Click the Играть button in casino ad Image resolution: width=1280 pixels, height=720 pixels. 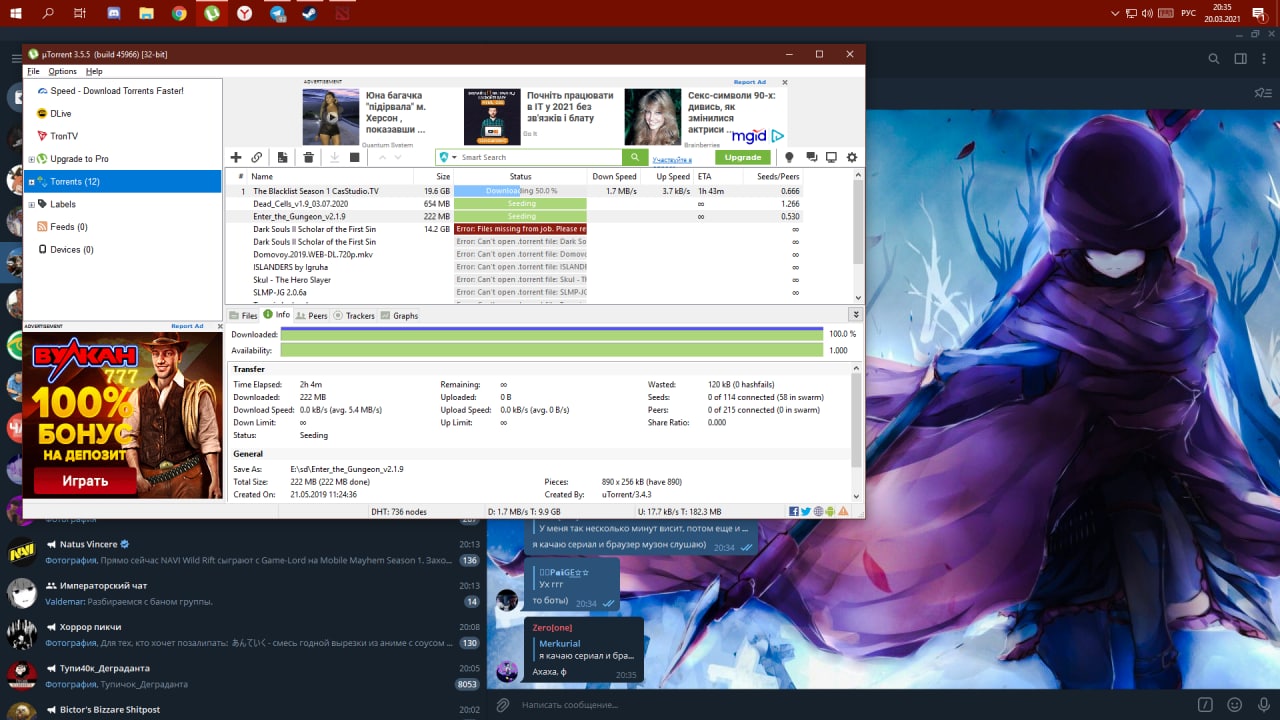click(85, 481)
